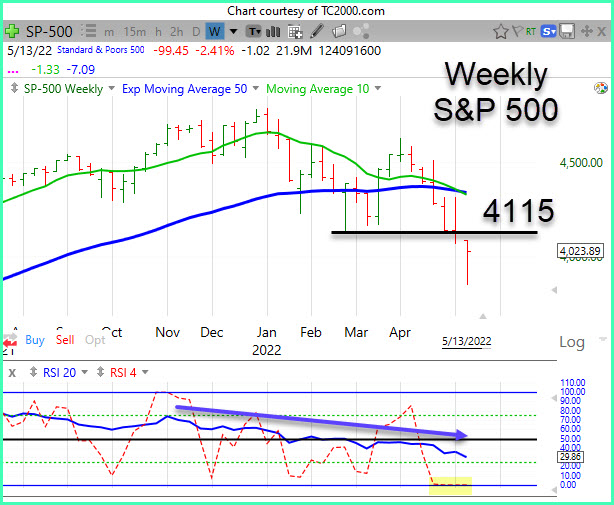This screenshot has height=505, width=614.
Task: Toggle the Log scale label
Action: [x=572, y=342]
